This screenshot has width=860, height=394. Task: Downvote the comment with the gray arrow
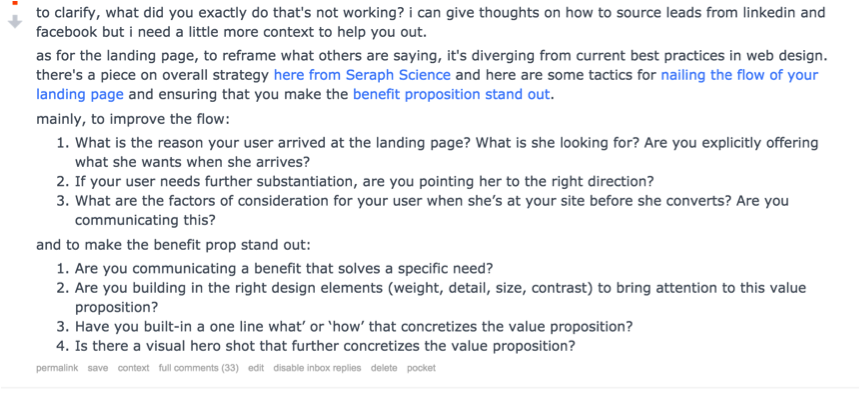pos(15,22)
